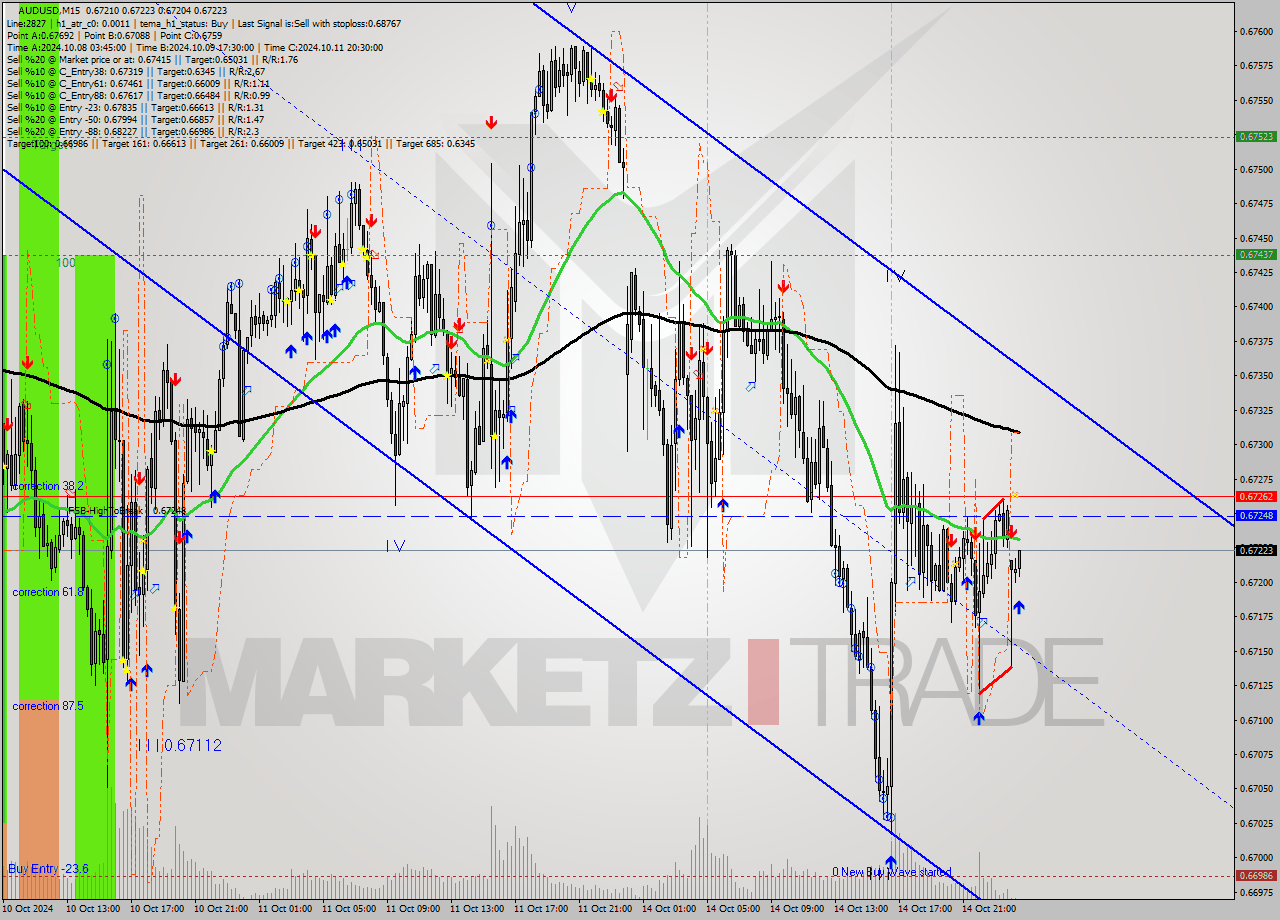Image resolution: width=1280 pixels, height=920 pixels.
Task: Click the 0.67600 price axis label
Action: click(x=1256, y=32)
